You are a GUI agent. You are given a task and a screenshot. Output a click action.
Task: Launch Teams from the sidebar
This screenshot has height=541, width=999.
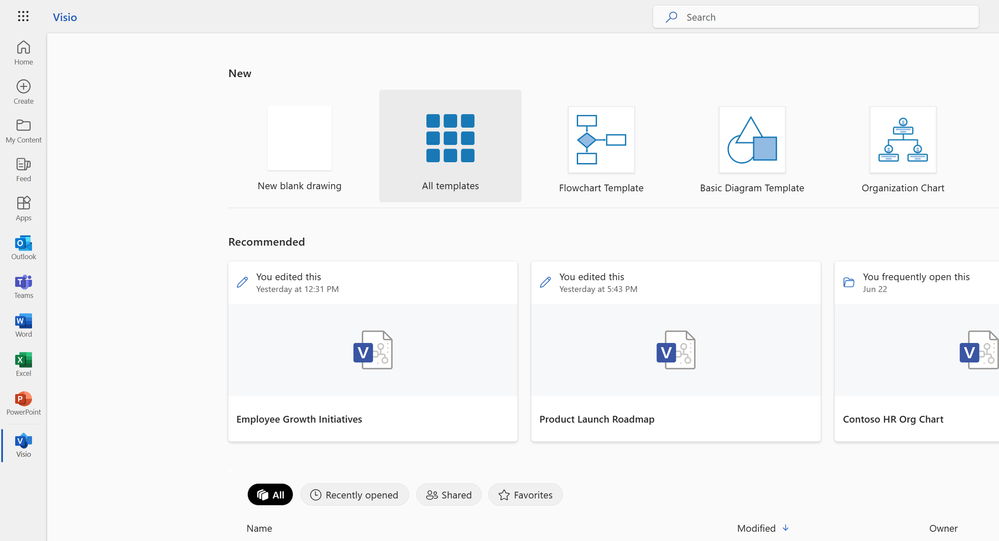(x=24, y=286)
